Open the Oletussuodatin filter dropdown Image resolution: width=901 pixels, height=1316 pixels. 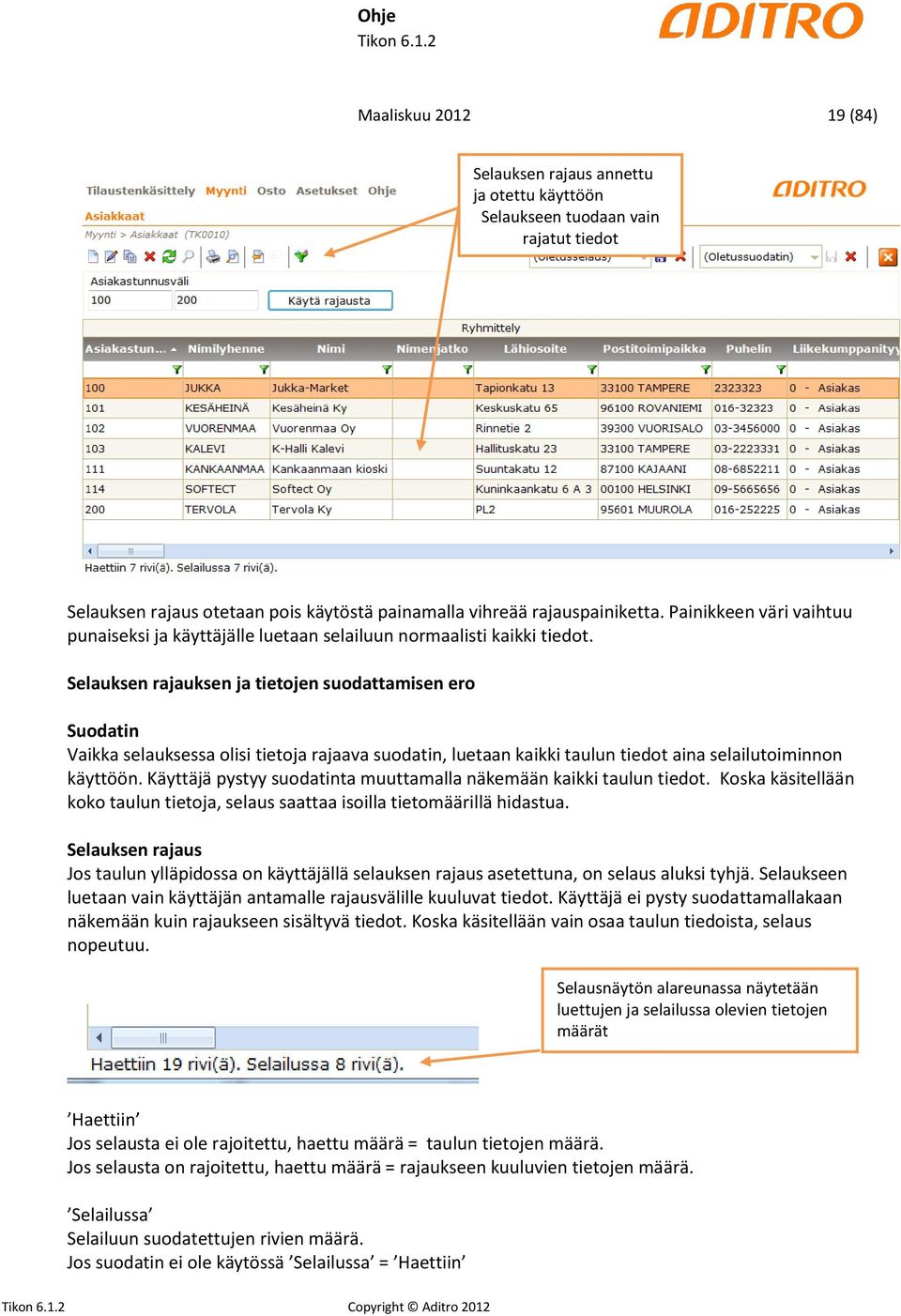click(x=815, y=256)
